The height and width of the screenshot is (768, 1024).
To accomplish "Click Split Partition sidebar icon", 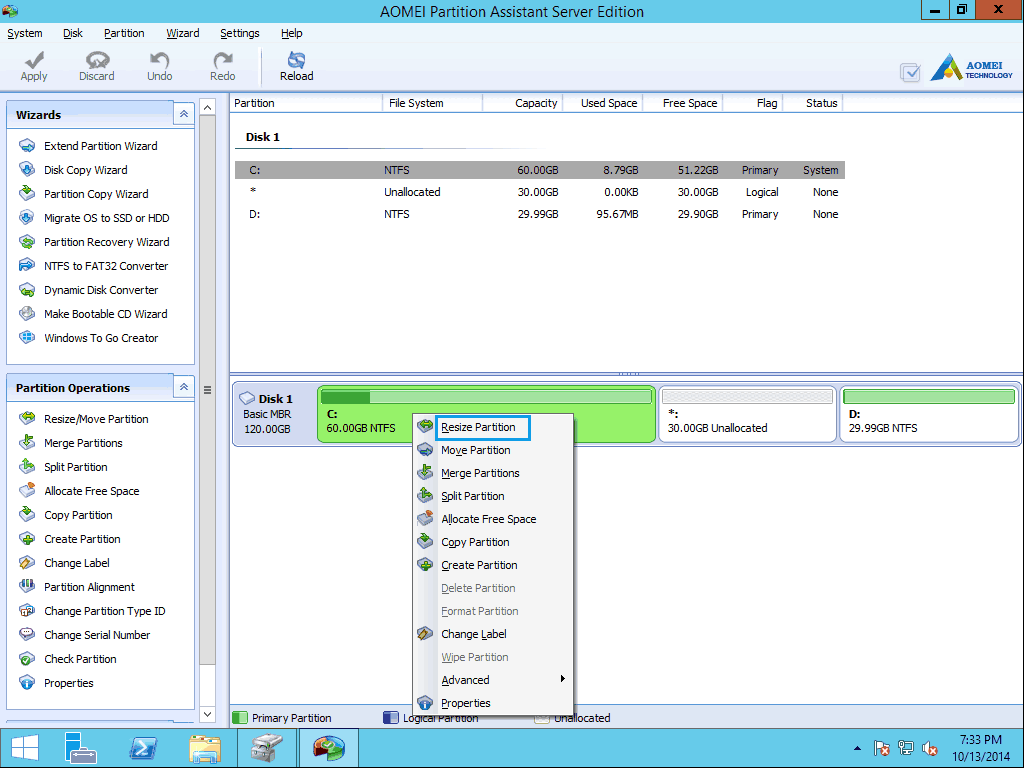I will 27,466.
